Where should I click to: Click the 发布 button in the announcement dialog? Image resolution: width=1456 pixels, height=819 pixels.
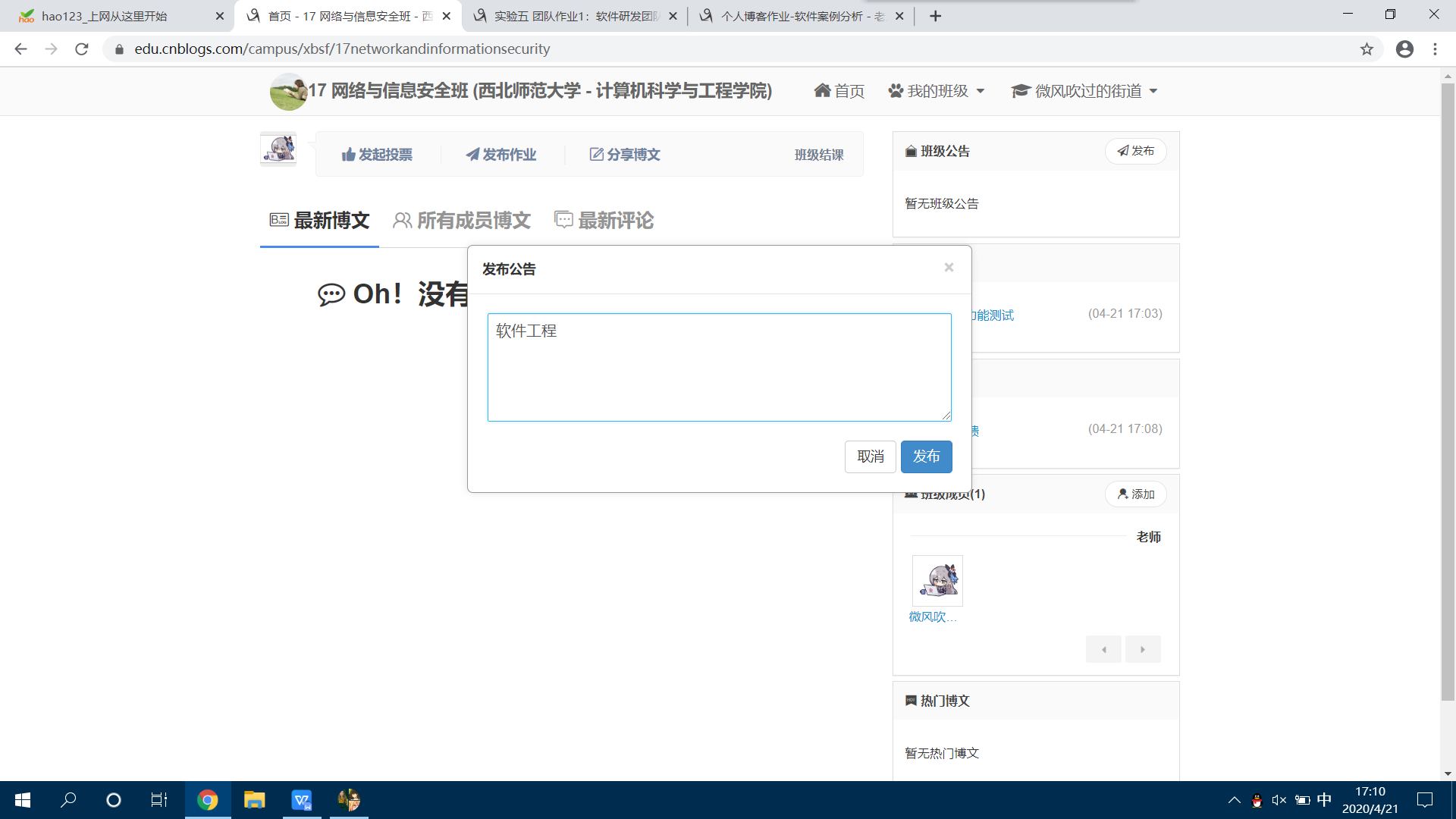pos(926,457)
